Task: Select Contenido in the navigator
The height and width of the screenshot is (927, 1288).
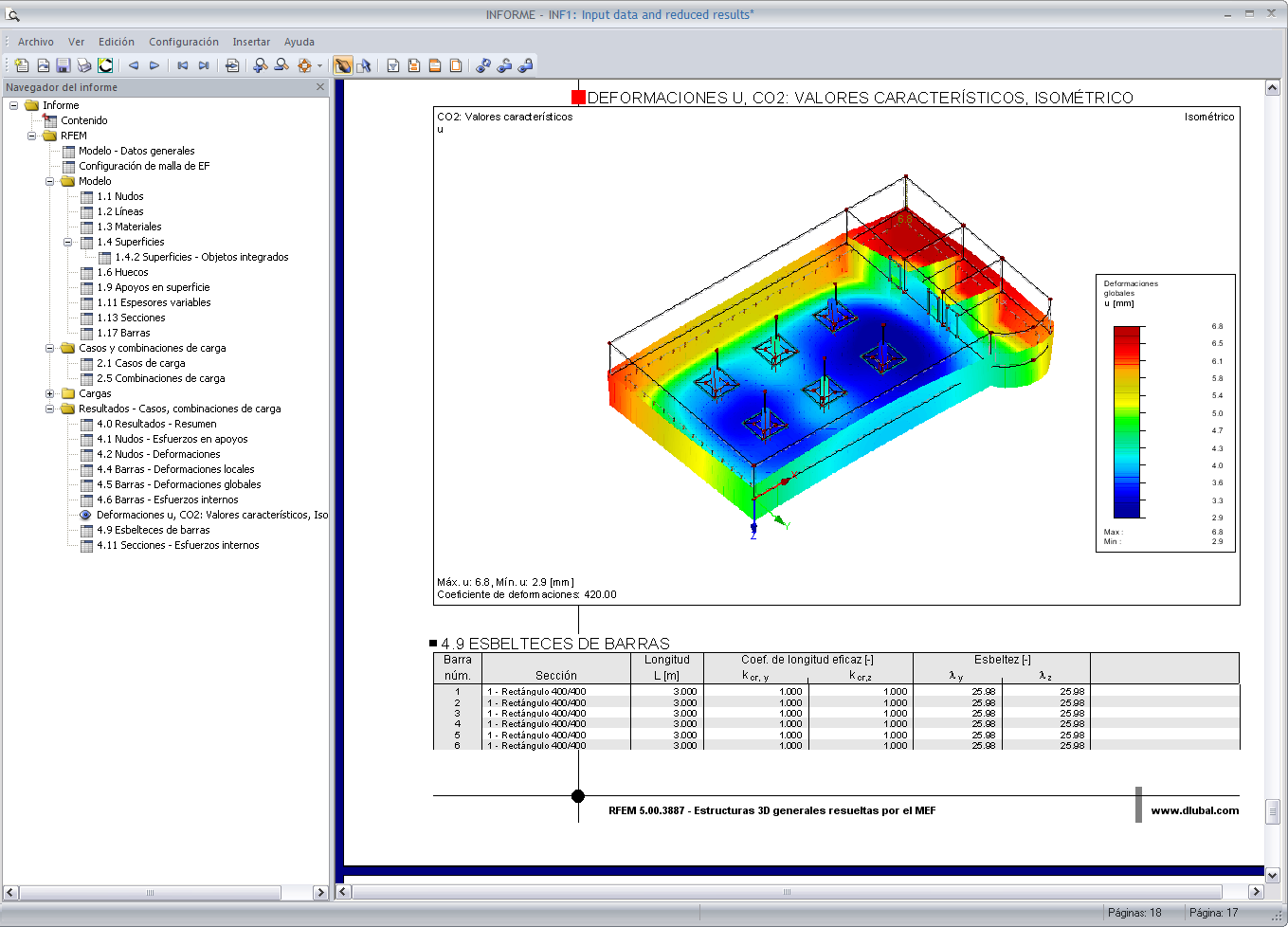Action: [84, 120]
